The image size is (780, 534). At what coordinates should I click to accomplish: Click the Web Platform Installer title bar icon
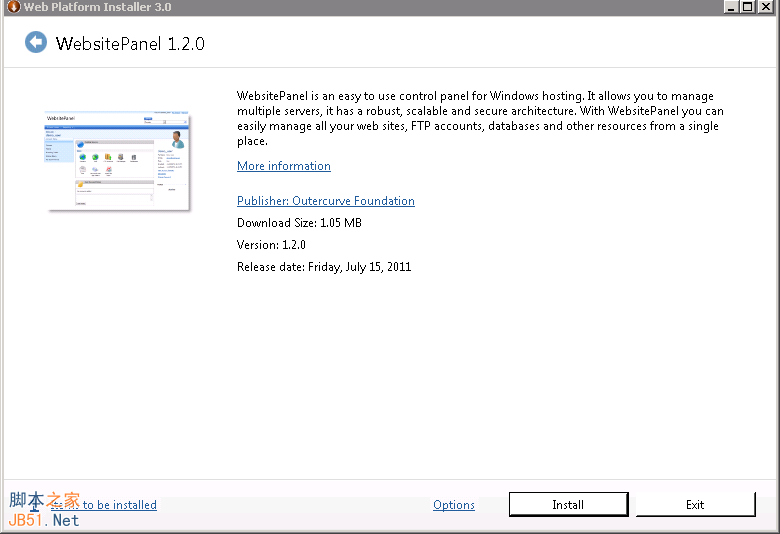pyautogui.click(x=13, y=6)
